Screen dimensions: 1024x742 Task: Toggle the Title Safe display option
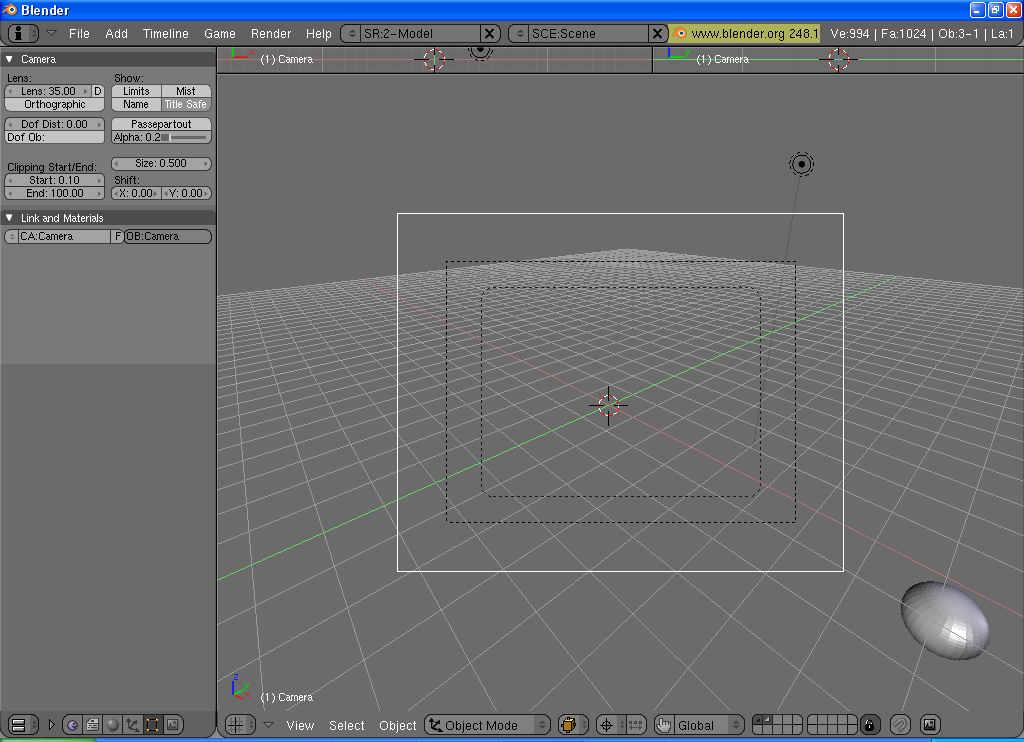(x=185, y=104)
